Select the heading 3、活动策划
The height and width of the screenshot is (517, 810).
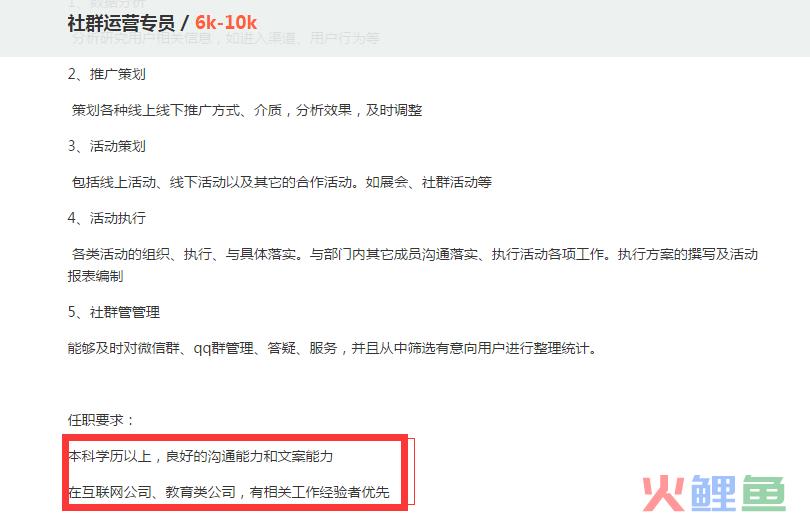click(x=106, y=146)
